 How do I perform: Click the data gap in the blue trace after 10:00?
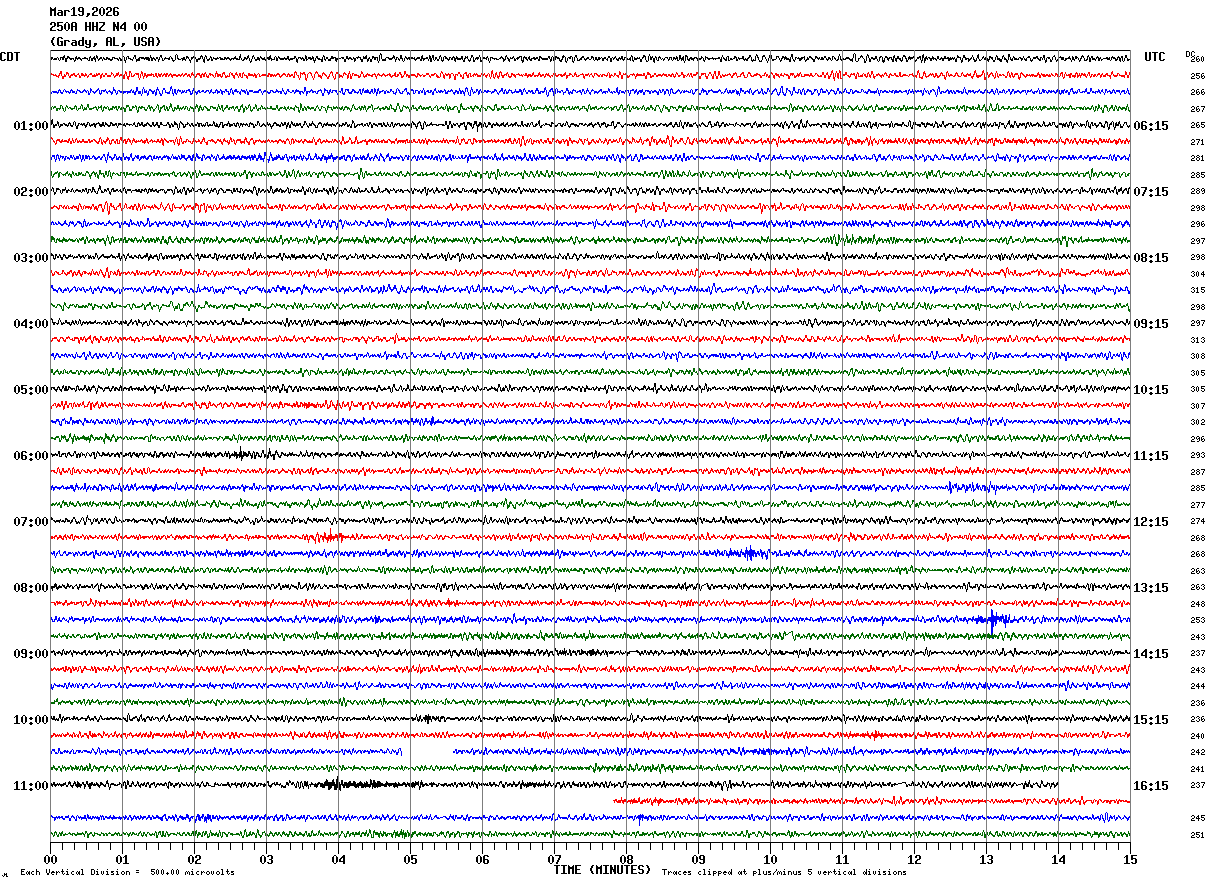427,751
